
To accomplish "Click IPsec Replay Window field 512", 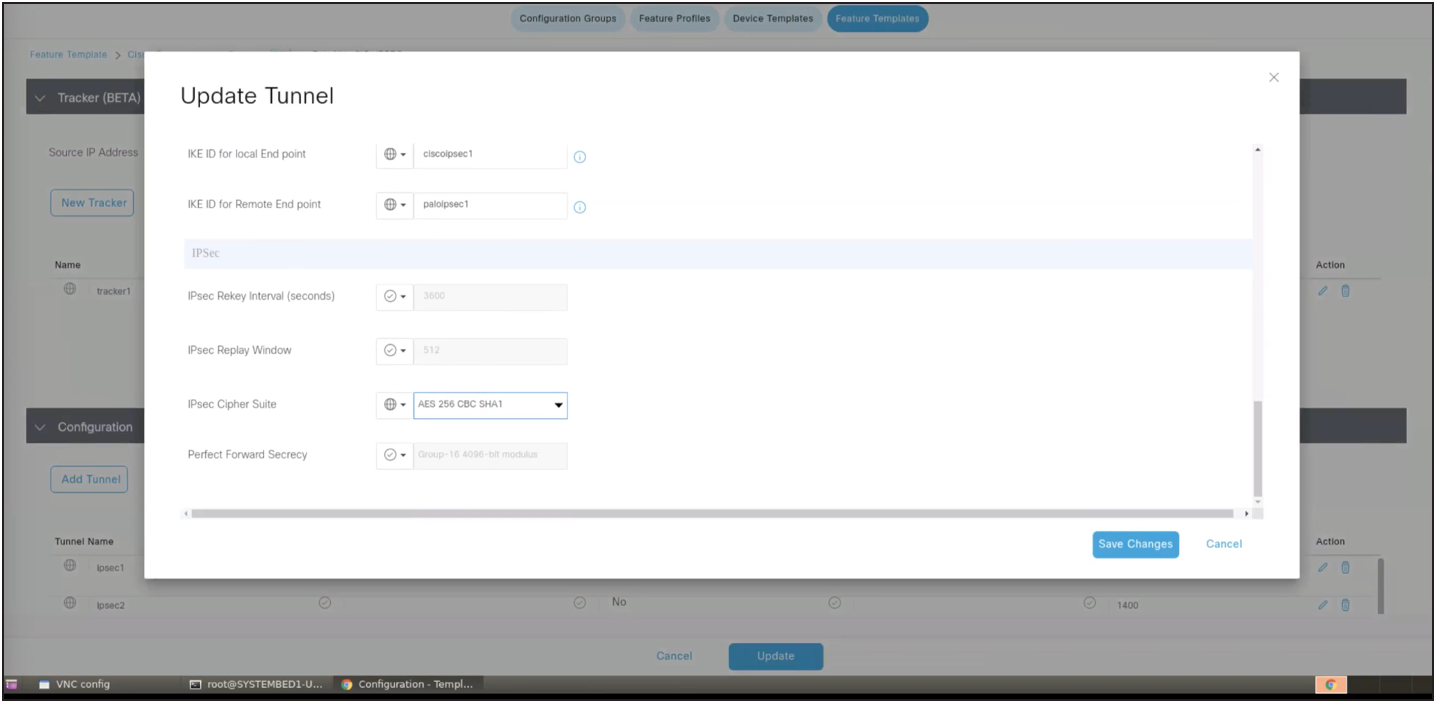I will click(490, 351).
